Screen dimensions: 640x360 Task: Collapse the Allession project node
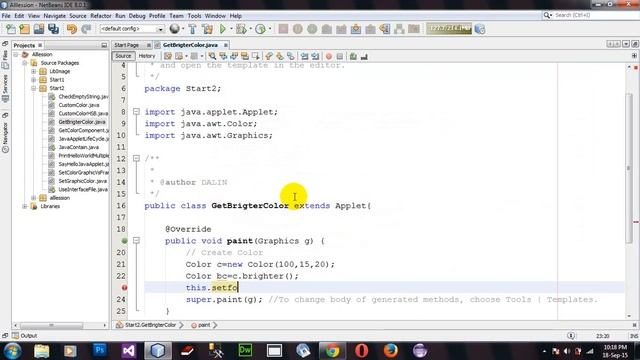tap(16, 54)
